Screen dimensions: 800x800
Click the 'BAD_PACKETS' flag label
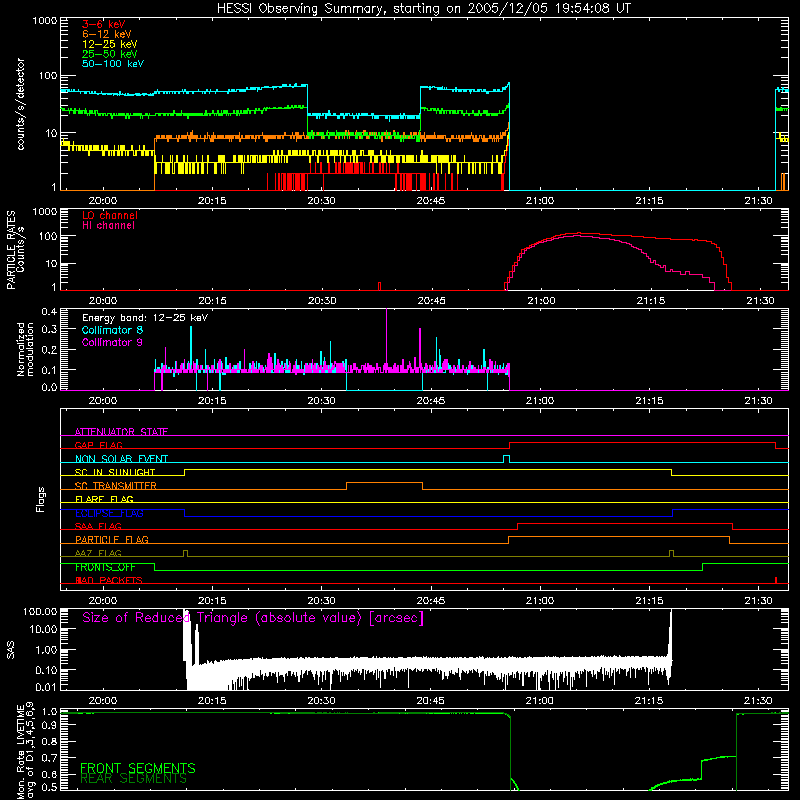109,580
